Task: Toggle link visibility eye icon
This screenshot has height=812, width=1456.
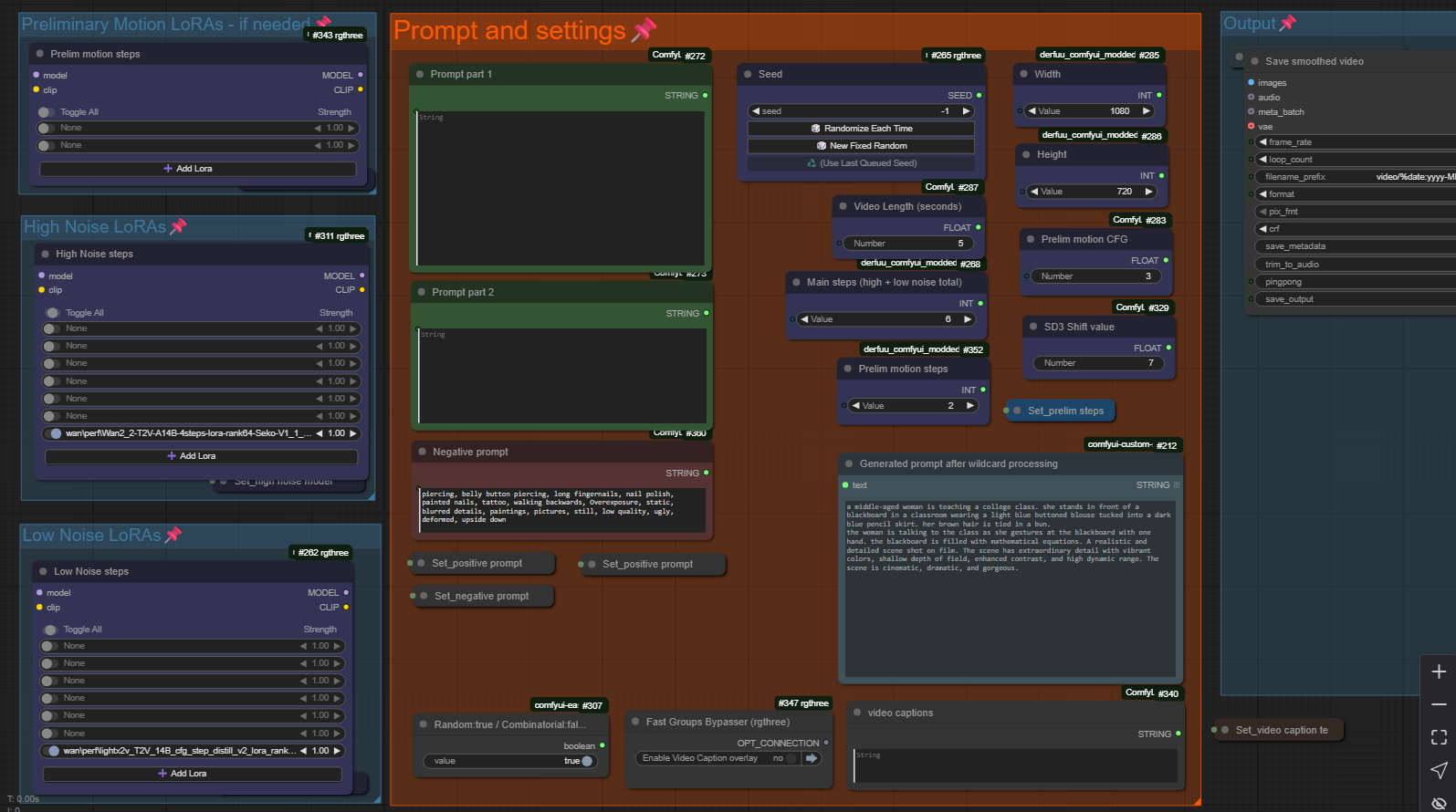Action: click(1439, 803)
